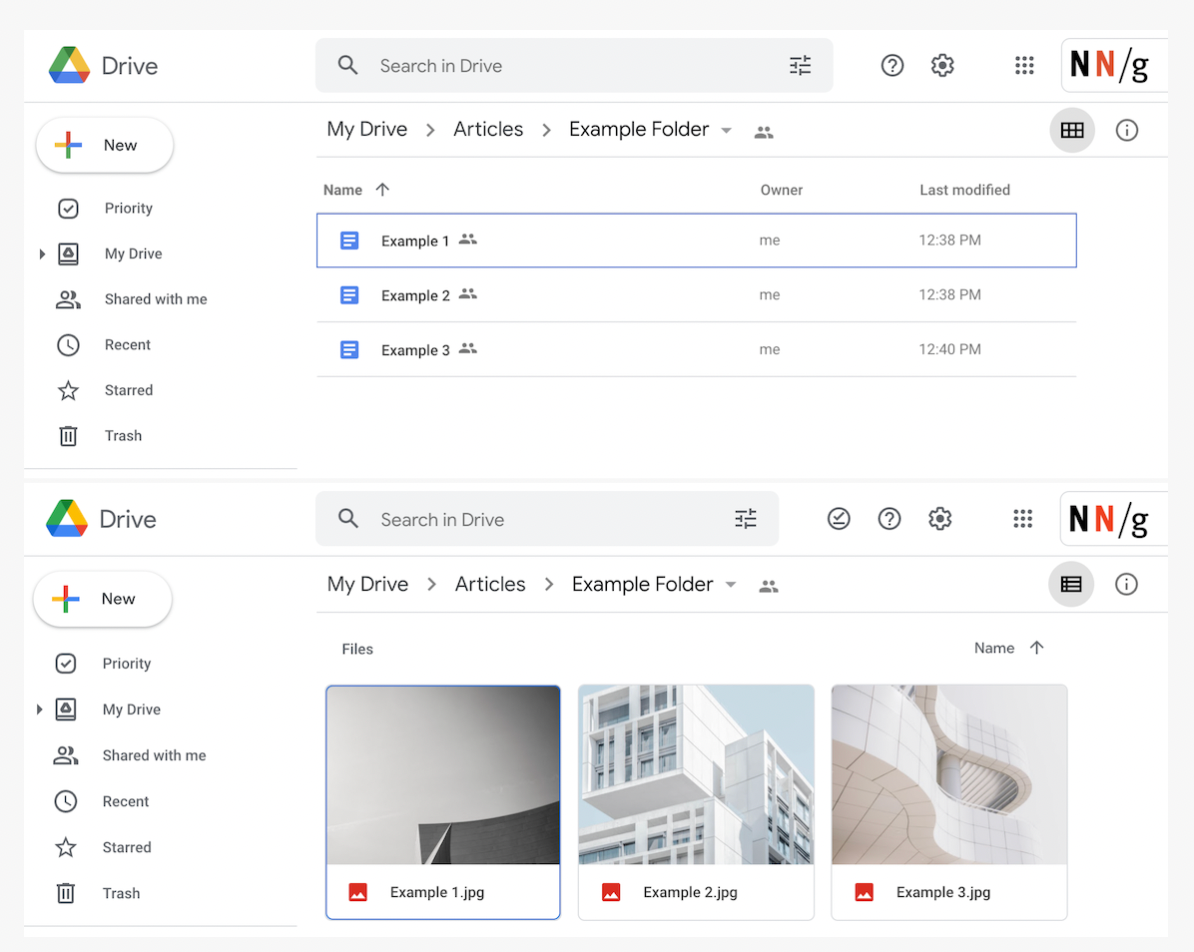Select Starred in lower sidebar
Screen dimensions: 1194x952
click(x=126, y=847)
